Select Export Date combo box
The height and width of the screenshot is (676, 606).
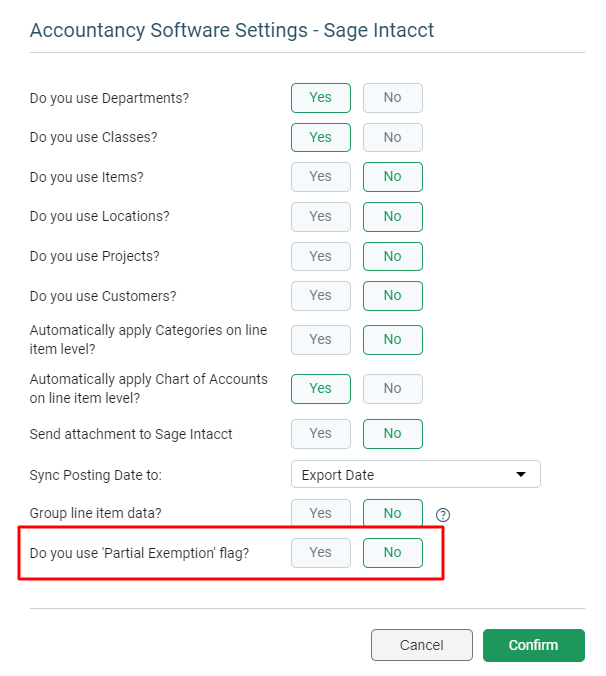[415, 474]
